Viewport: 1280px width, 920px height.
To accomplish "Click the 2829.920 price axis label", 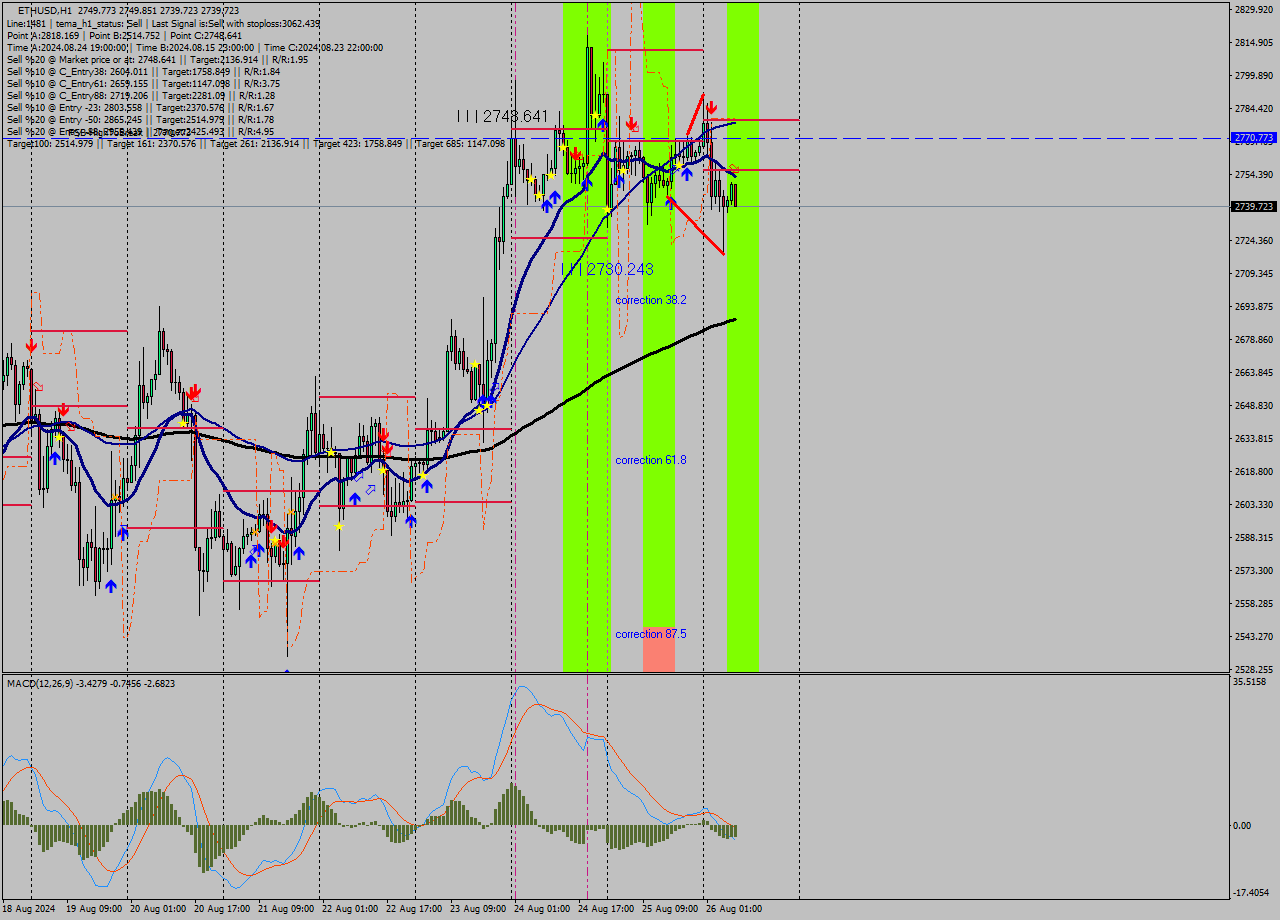I will (1254, 10).
